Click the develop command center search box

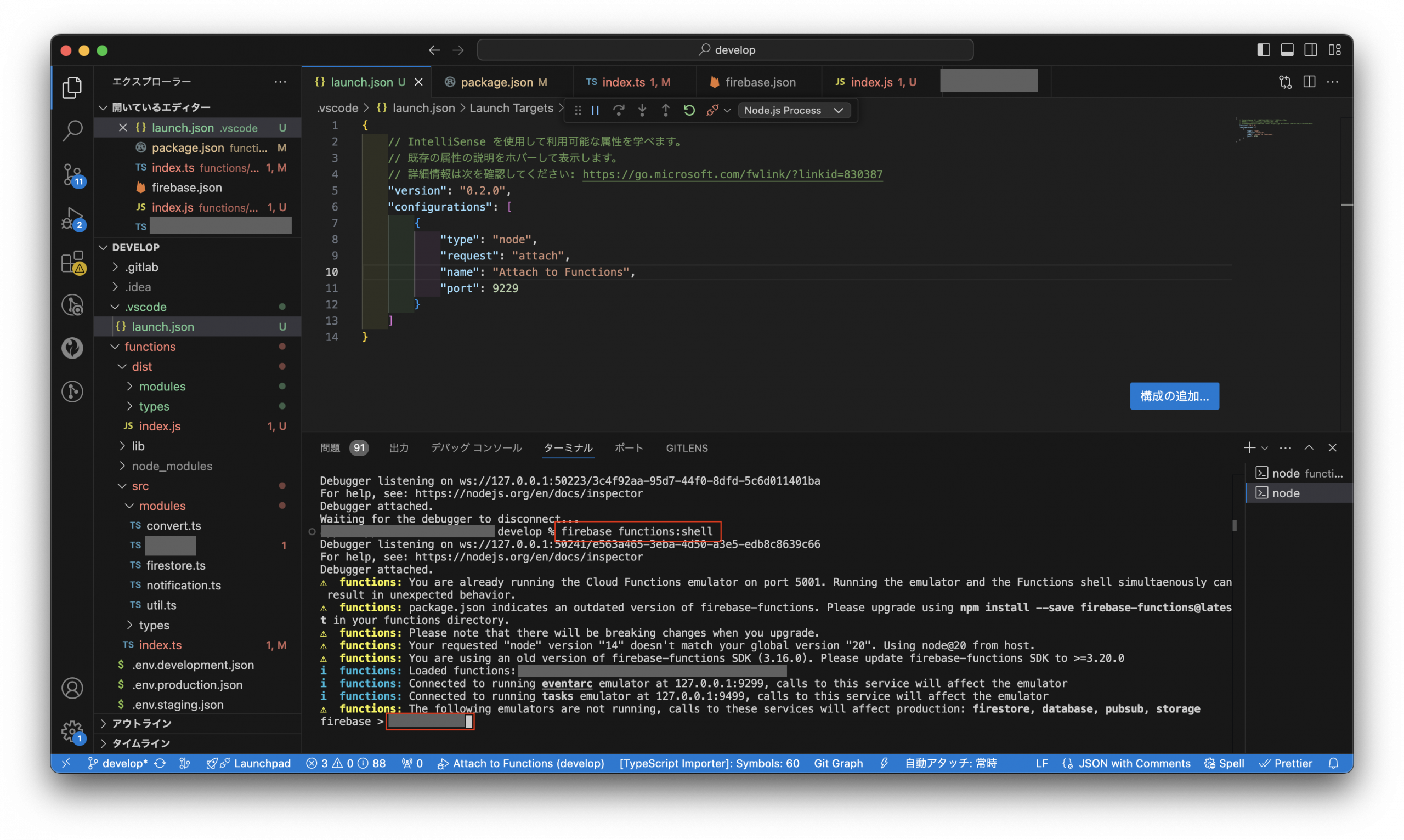click(724, 50)
